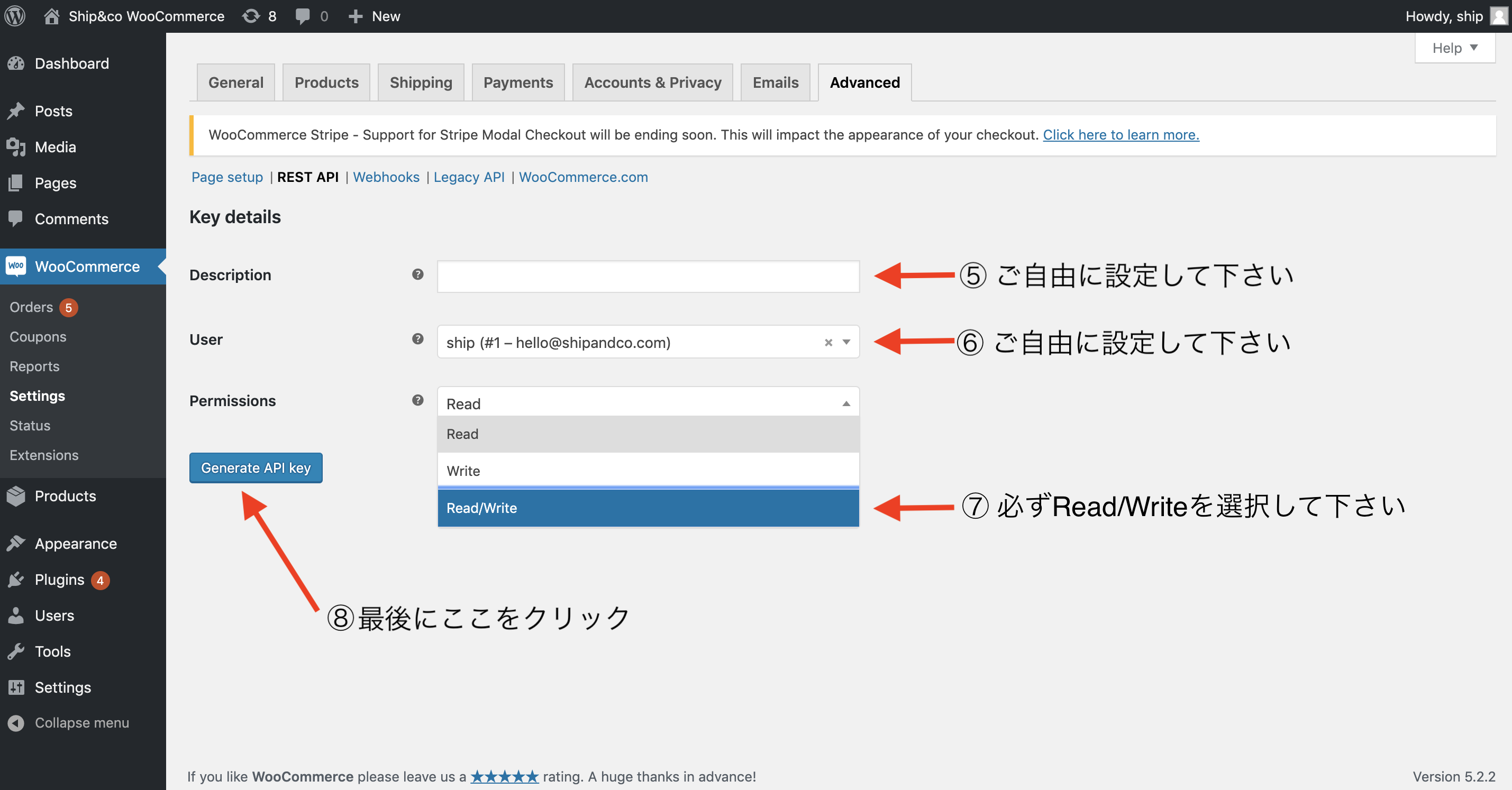Open Status in the WooCommerce submenu
The width and height of the screenshot is (1512, 790).
click(29, 426)
